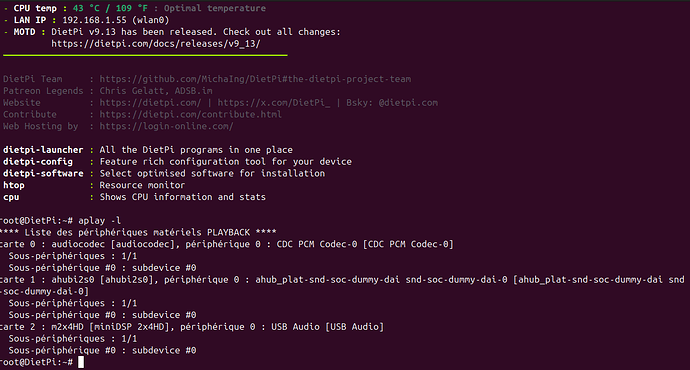Click the miniDSP 2x4HD card 2 line
This screenshot has width=690, height=370.
coord(192,327)
